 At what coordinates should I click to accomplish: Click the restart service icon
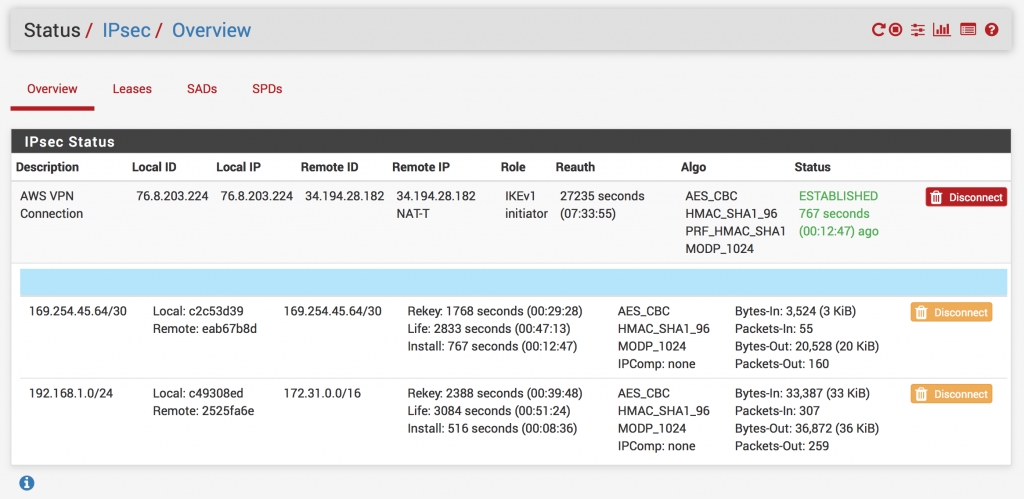(x=878, y=30)
